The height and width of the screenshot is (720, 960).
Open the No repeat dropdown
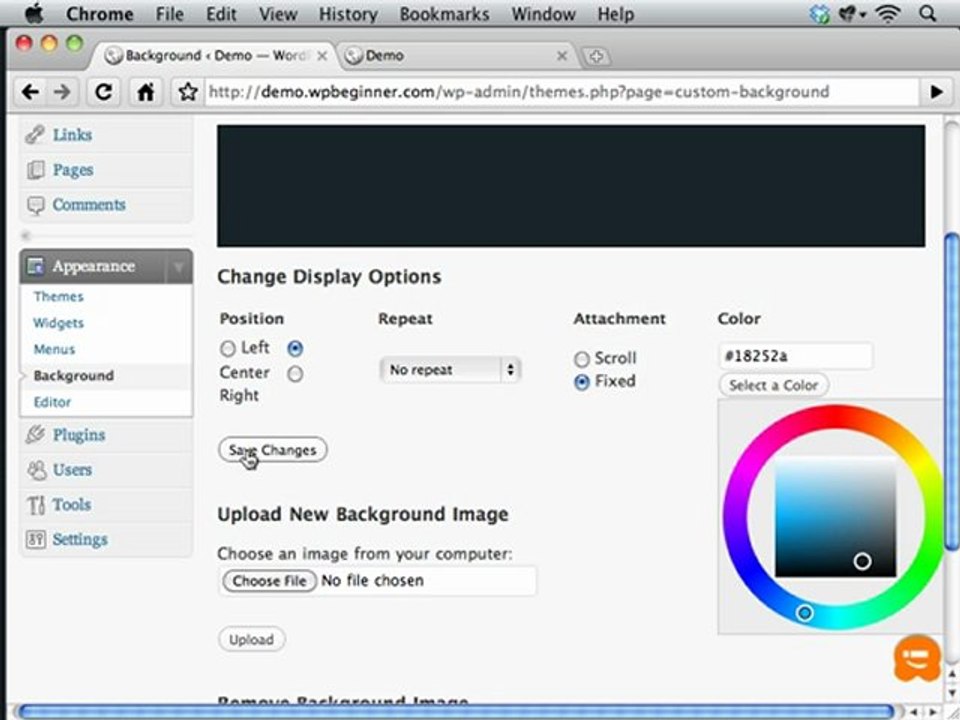click(450, 370)
